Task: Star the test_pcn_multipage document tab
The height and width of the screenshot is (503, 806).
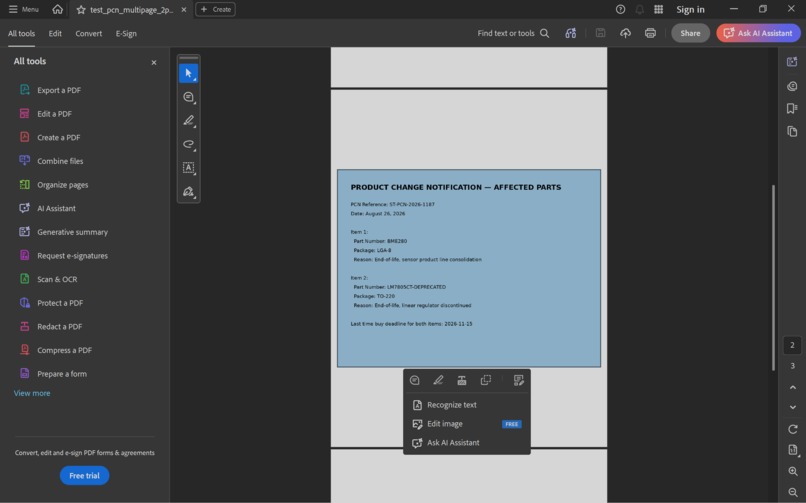Action: pos(81,10)
